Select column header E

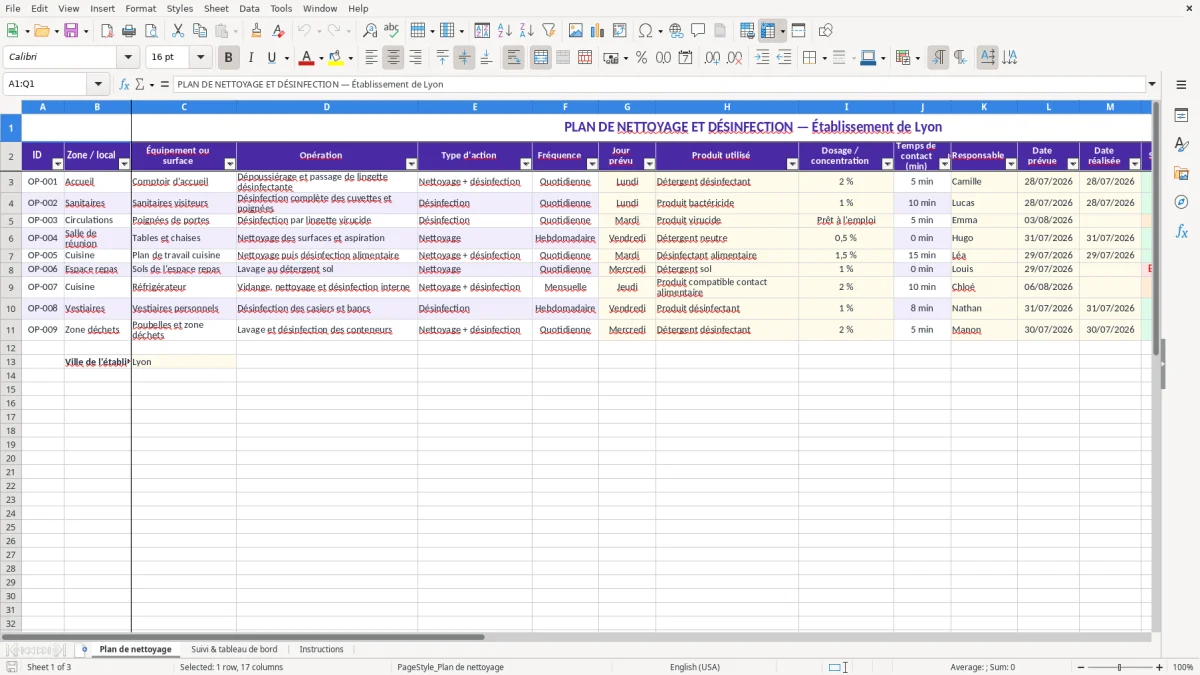[x=475, y=107]
